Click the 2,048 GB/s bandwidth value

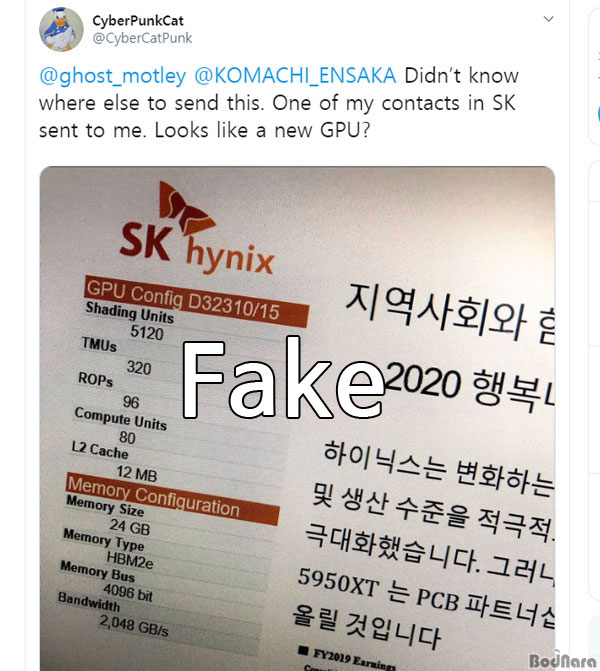[134, 625]
